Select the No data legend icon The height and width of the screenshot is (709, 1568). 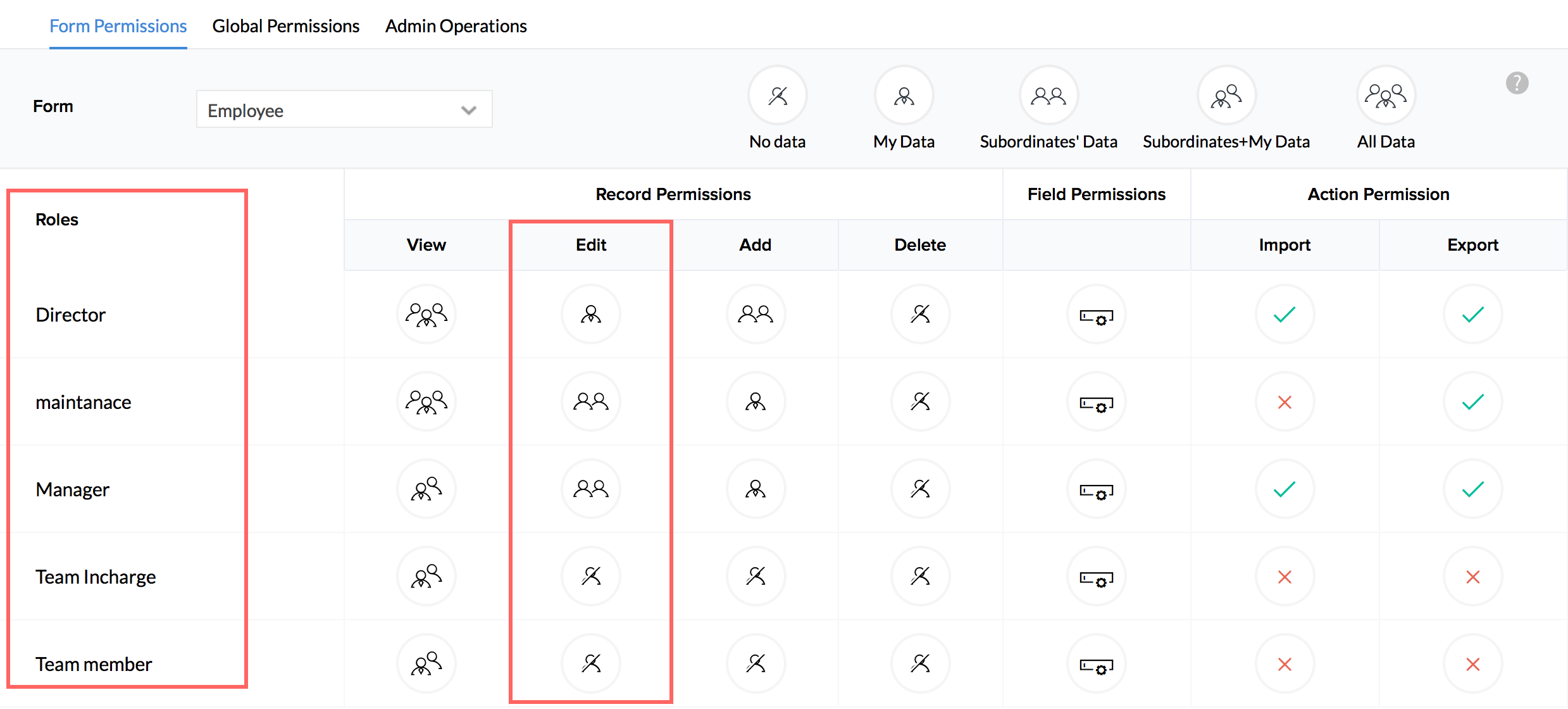coord(777,96)
